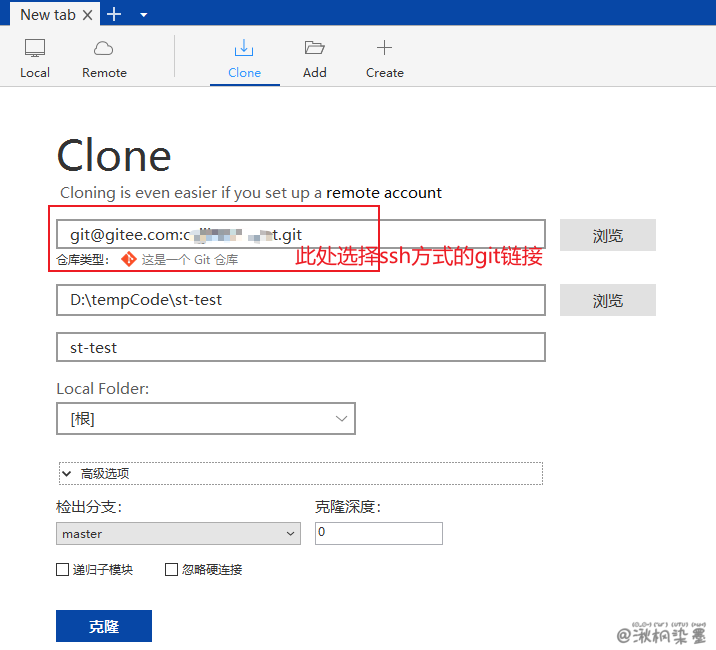Click 浏览 next to destination path
716x650 pixels.
point(607,300)
